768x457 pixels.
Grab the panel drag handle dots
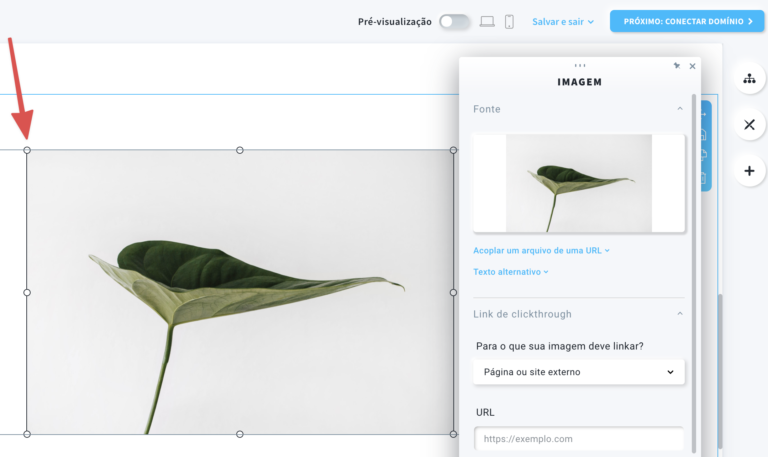pyautogui.click(x=580, y=65)
